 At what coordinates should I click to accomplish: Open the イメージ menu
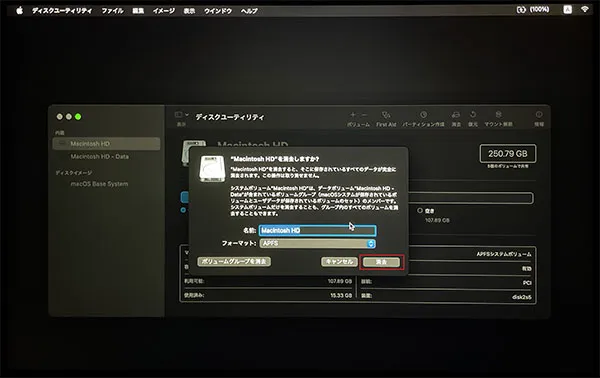tap(163, 11)
